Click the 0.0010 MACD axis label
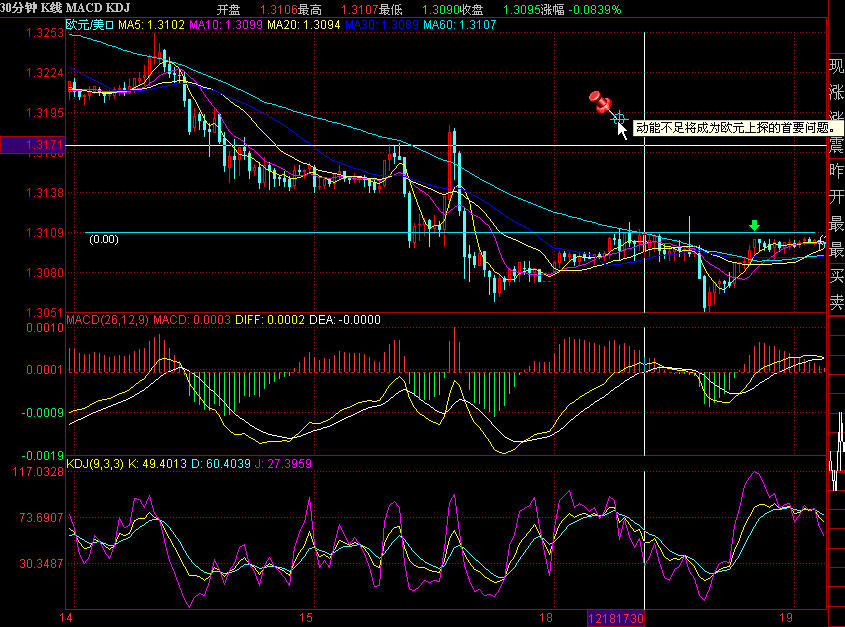 click(x=45, y=328)
